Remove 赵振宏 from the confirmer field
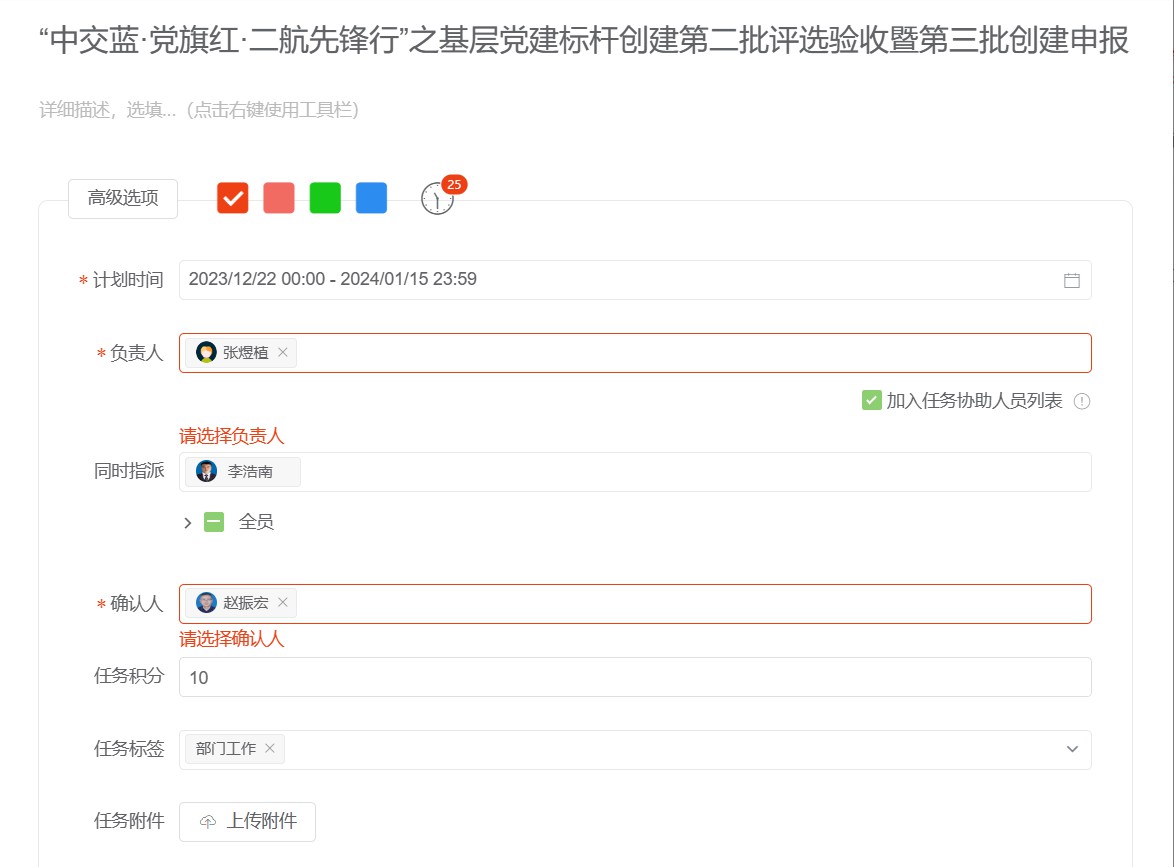Viewport: 1174px width, 867px height. coord(283,602)
